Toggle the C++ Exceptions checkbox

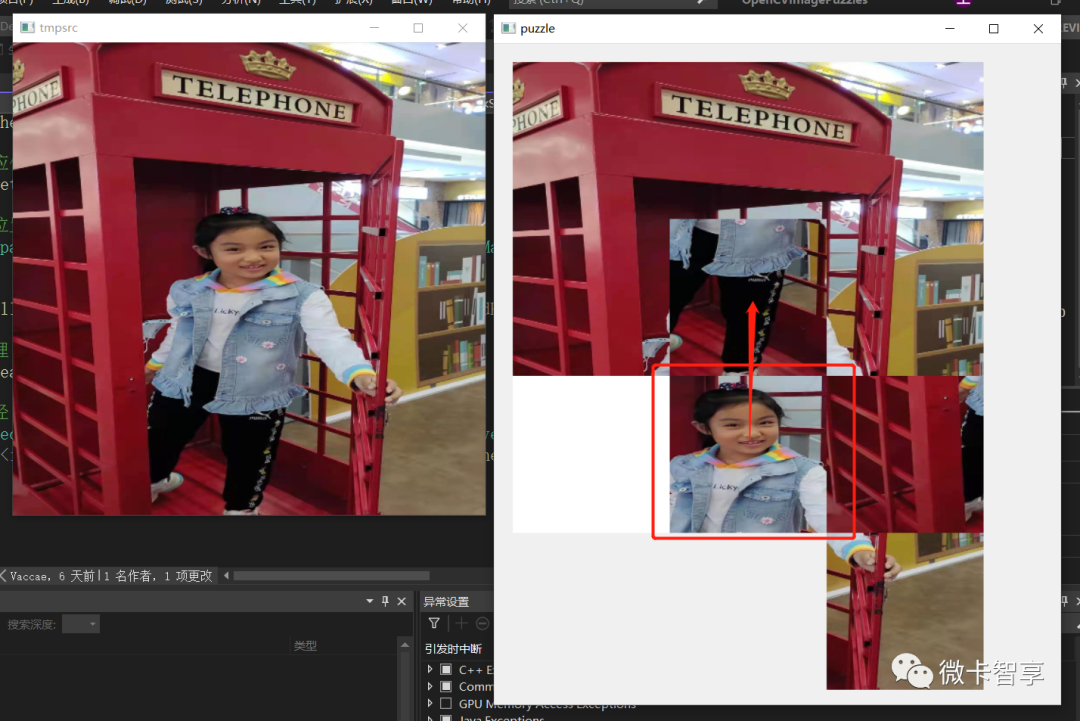coord(446,668)
